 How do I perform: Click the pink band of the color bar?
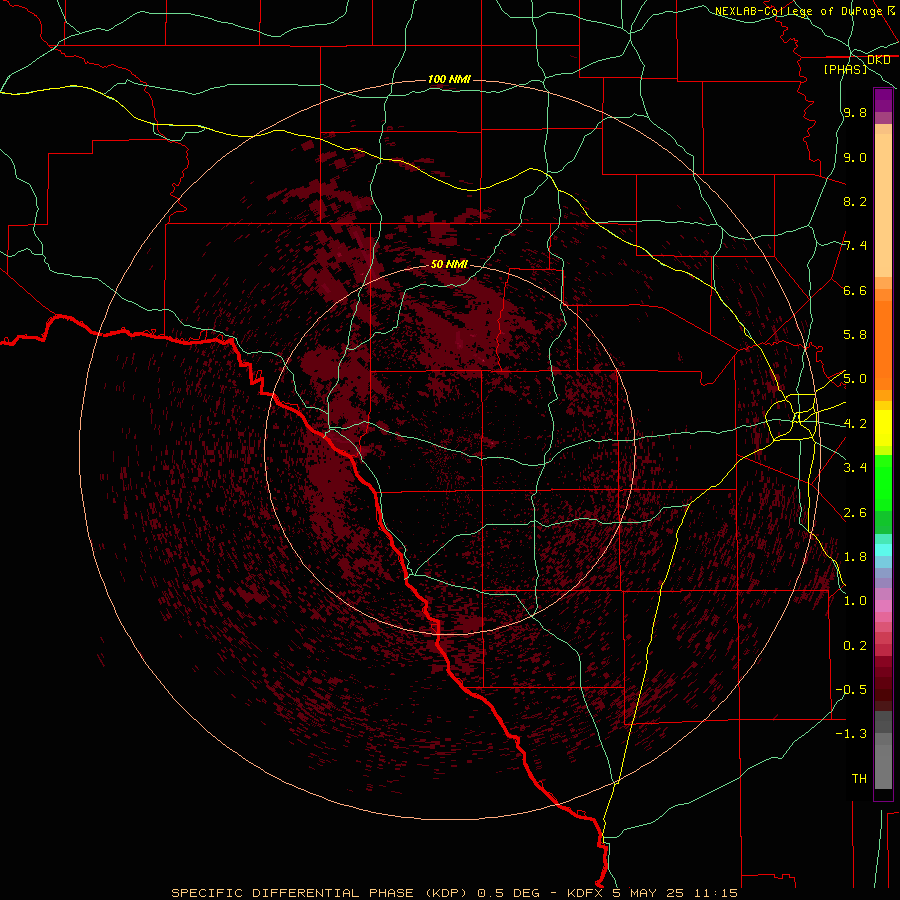point(883,606)
